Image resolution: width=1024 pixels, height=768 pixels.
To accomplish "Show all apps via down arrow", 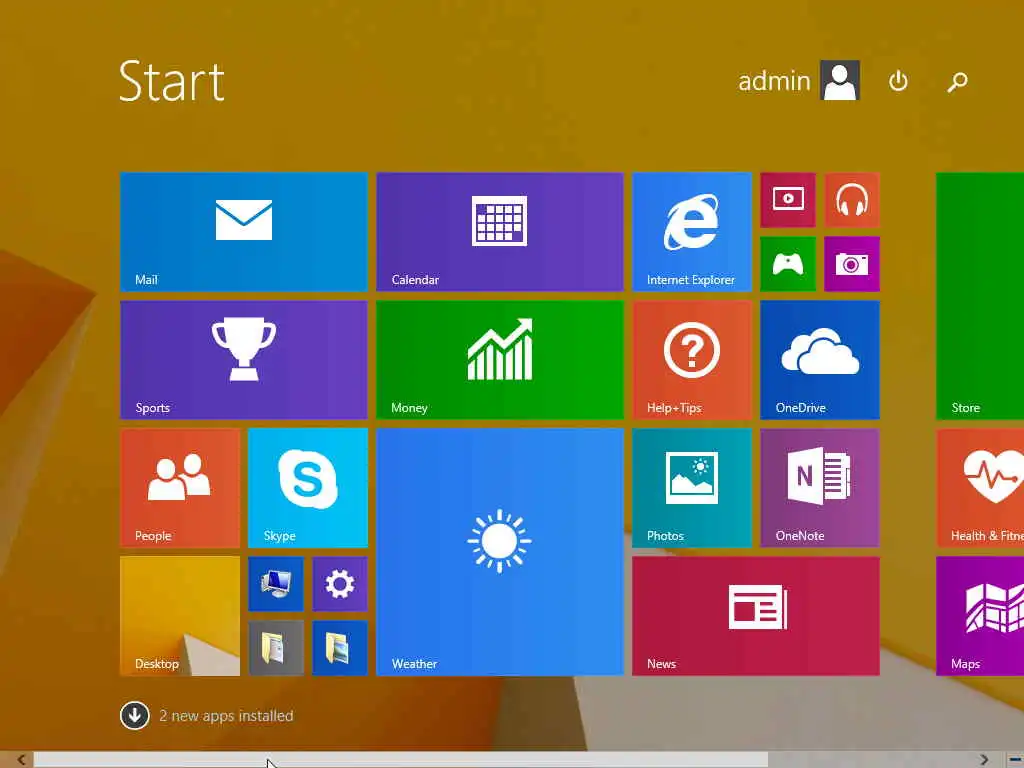I will pyautogui.click(x=135, y=715).
